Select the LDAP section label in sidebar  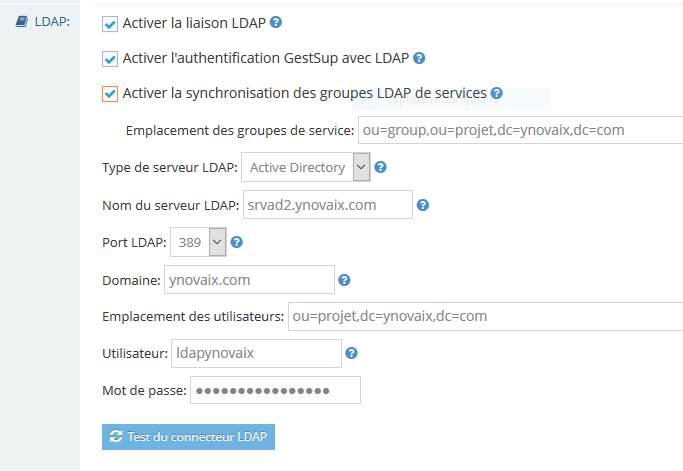(x=52, y=22)
